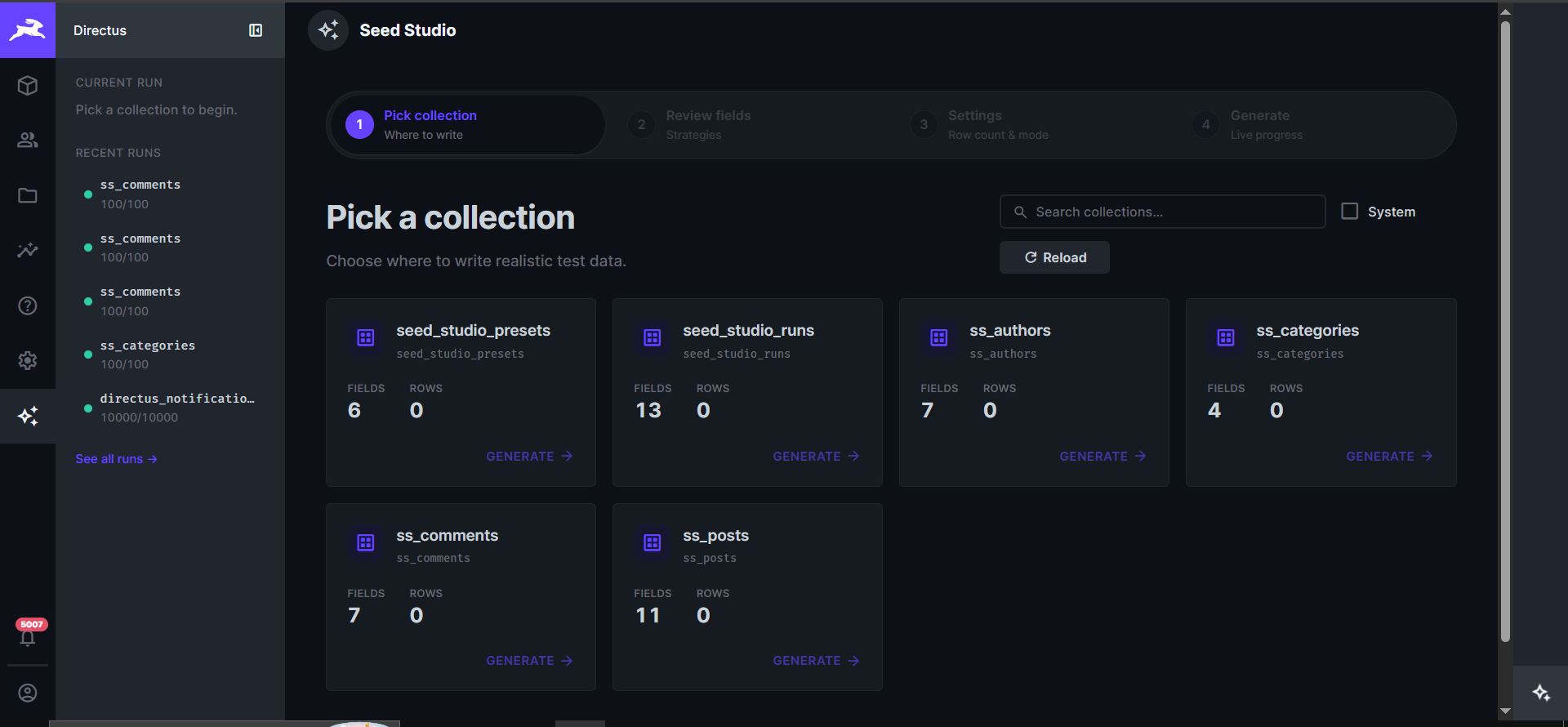Click Generate on ss_authors card
This screenshot has width=1568, height=727.
[x=1102, y=457]
